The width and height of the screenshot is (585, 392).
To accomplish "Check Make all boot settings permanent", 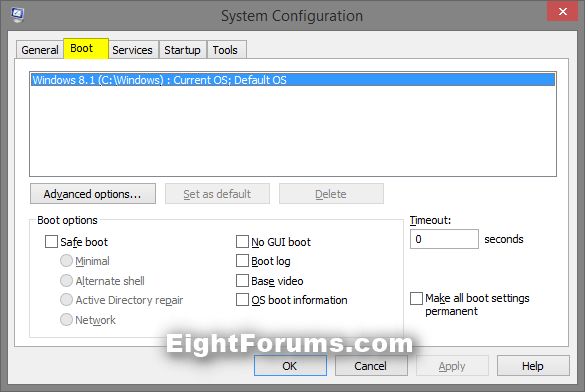I will click(x=416, y=298).
